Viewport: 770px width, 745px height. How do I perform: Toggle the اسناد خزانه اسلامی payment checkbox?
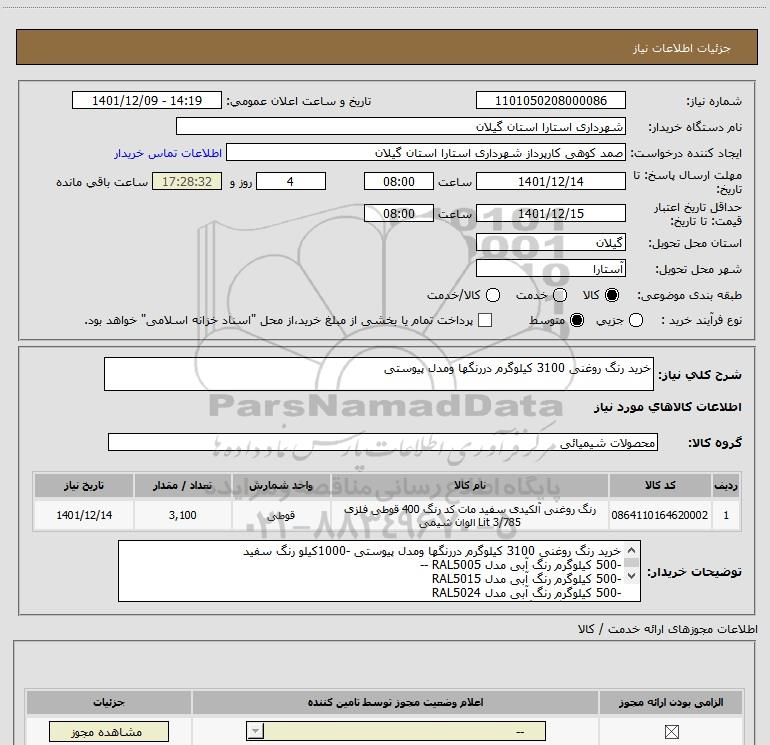click(x=485, y=320)
